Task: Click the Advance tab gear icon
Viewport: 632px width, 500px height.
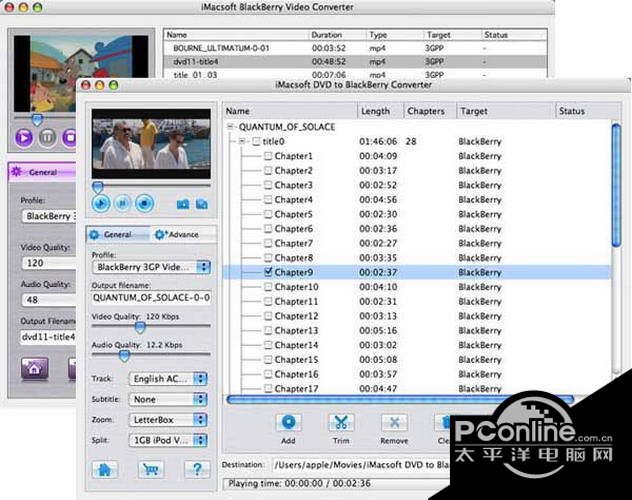Action: click(x=160, y=235)
